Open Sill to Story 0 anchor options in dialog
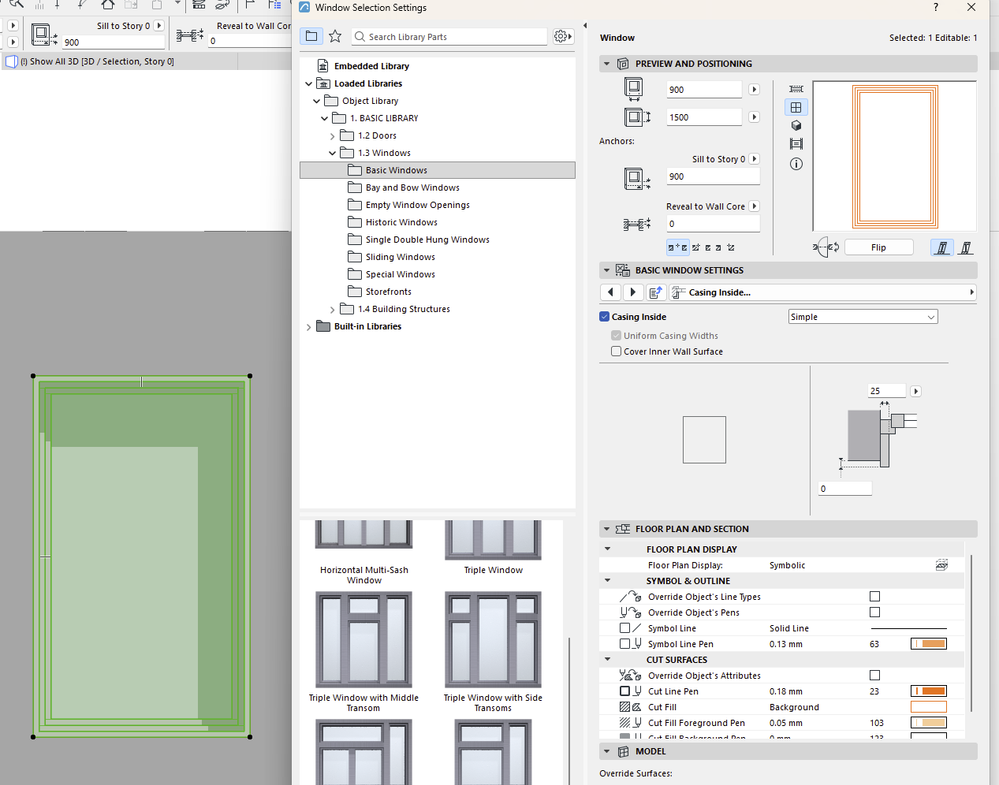The image size is (999, 785). (754, 159)
